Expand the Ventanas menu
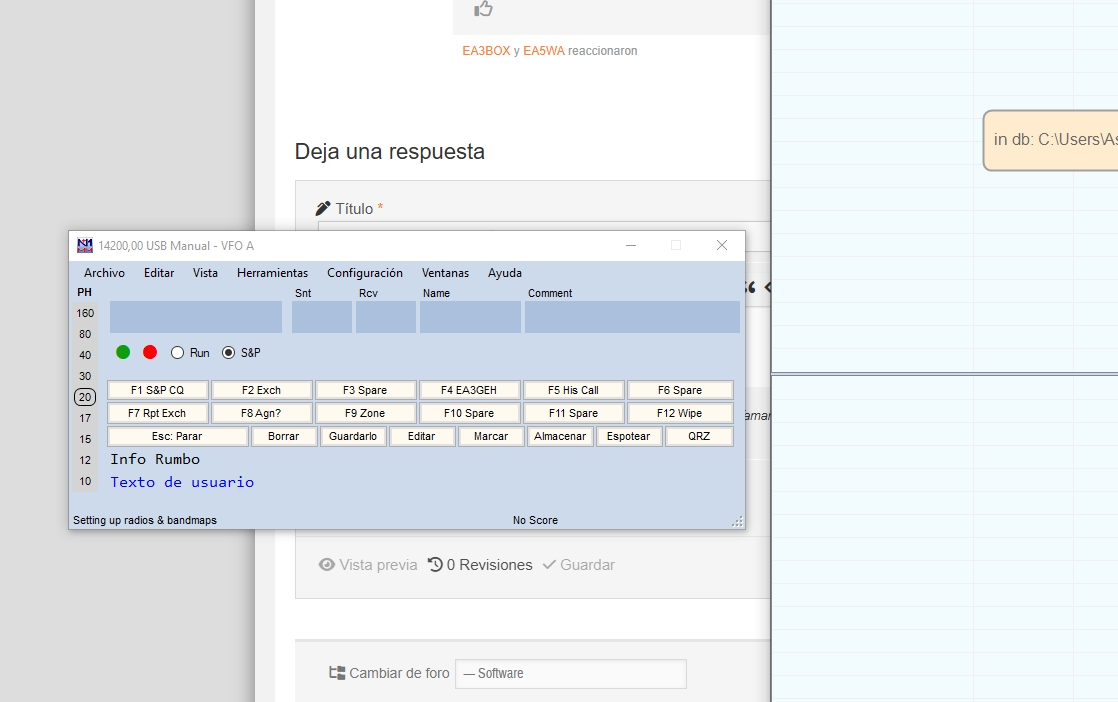The width and height of the screenshot is (1118, 702). [445, 273]
